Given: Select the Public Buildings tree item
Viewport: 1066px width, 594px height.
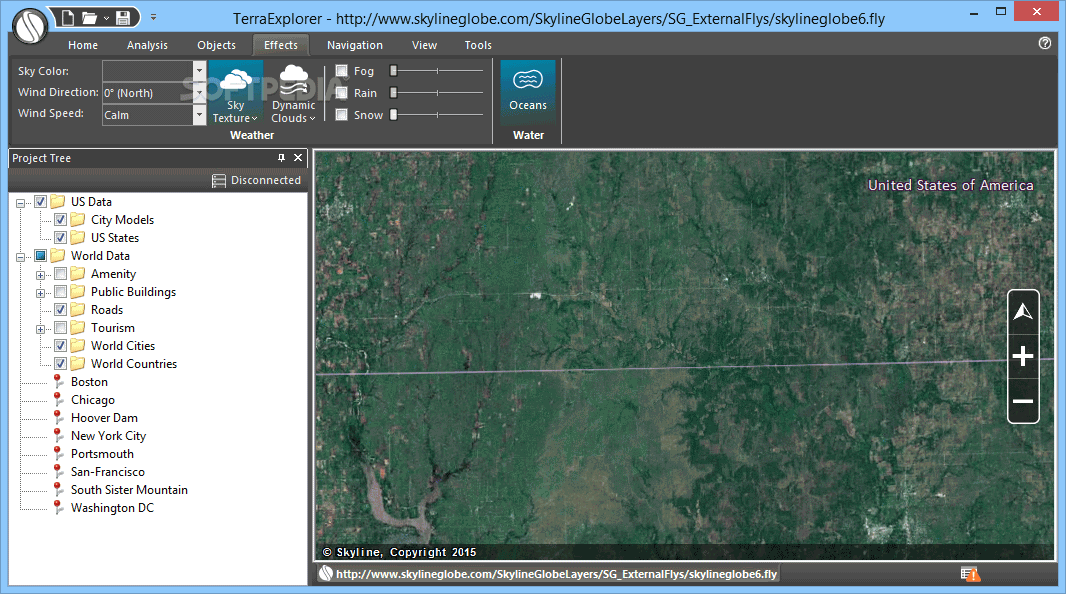Looking at the screenshot, I should click(x=133, y=292).
